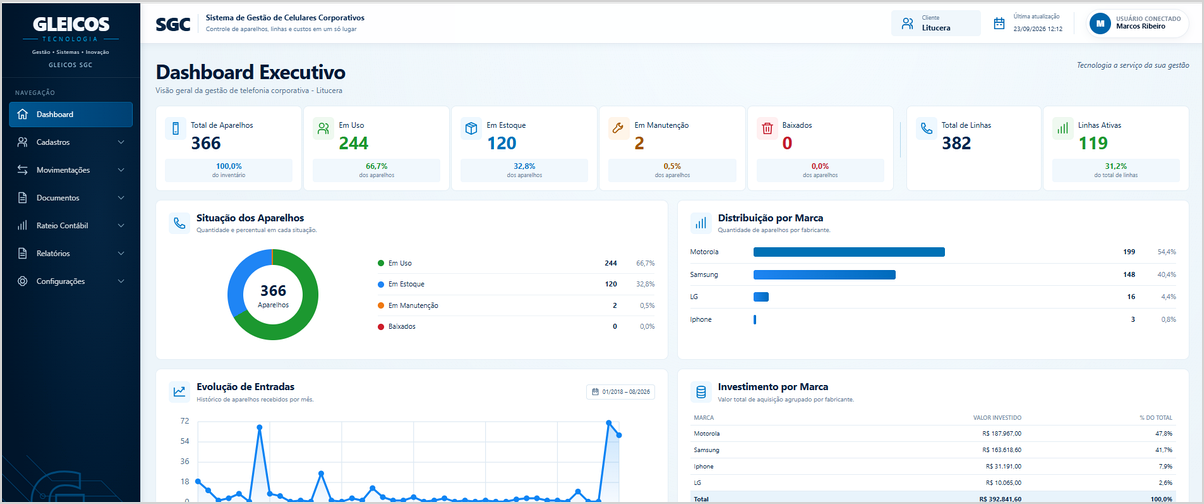Click the Evolução de Entradas trend icon
Image resolution: width=1204 pixels, height=504 pixels.
(180, 392)
